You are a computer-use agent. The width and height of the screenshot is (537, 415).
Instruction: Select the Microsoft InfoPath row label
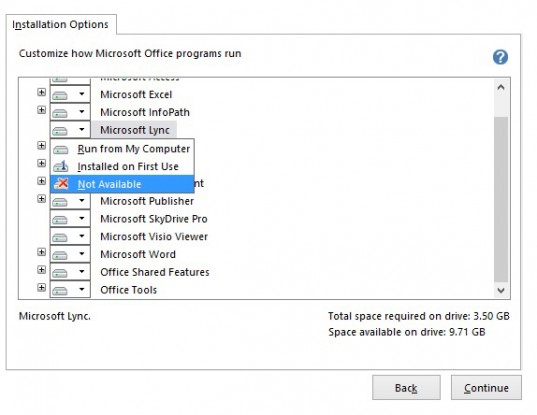click(145, 112)
